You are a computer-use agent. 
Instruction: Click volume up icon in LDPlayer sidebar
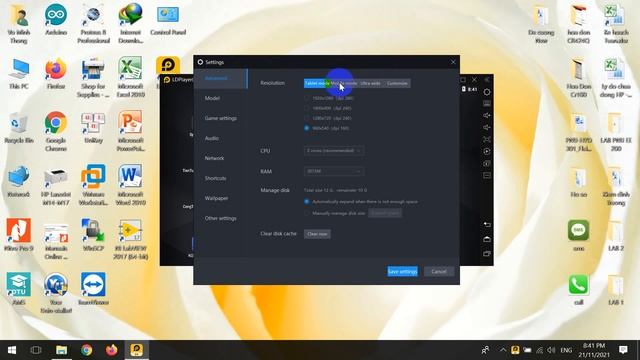pos(487,116)
